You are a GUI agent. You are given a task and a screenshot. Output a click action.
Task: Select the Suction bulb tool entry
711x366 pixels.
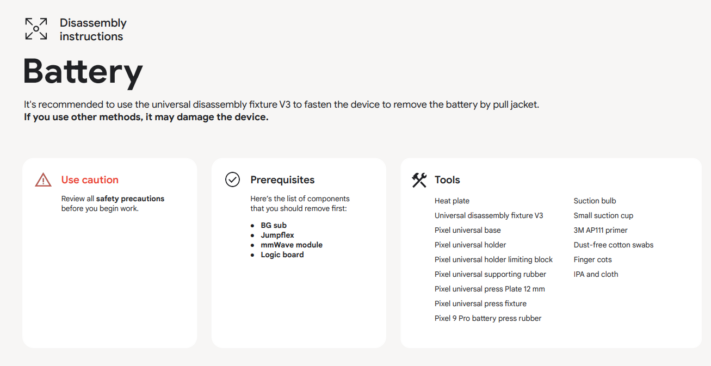click(x=594, y=201)
